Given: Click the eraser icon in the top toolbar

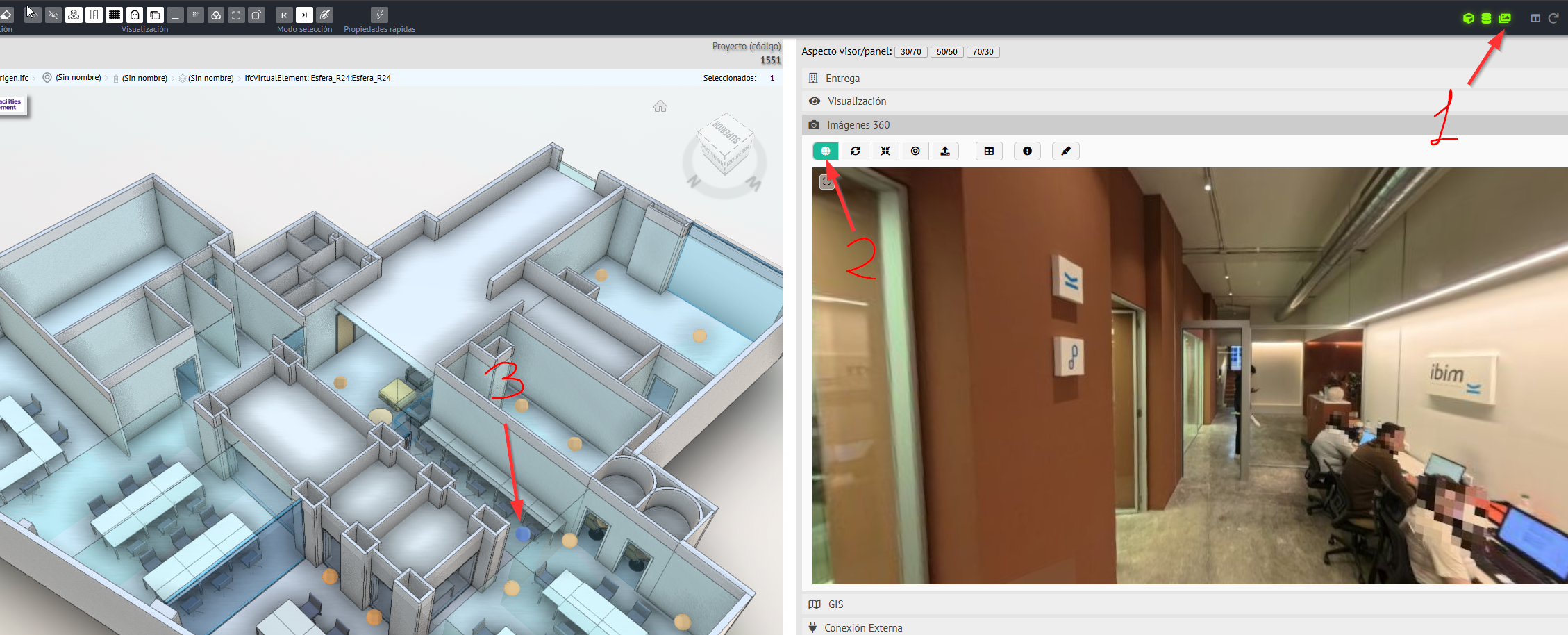Looking at the screenshot, I should [x=6, y=15].
